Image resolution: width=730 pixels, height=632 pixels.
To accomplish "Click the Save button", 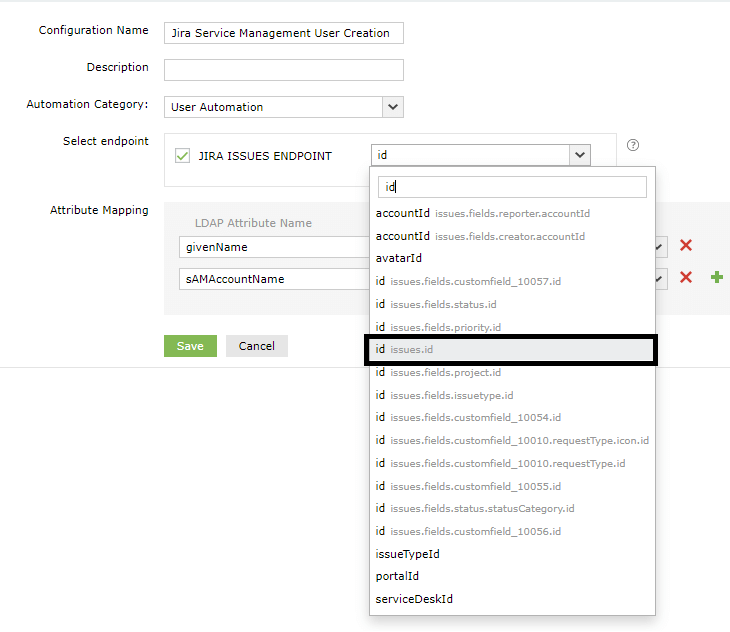I will (190, 346).
